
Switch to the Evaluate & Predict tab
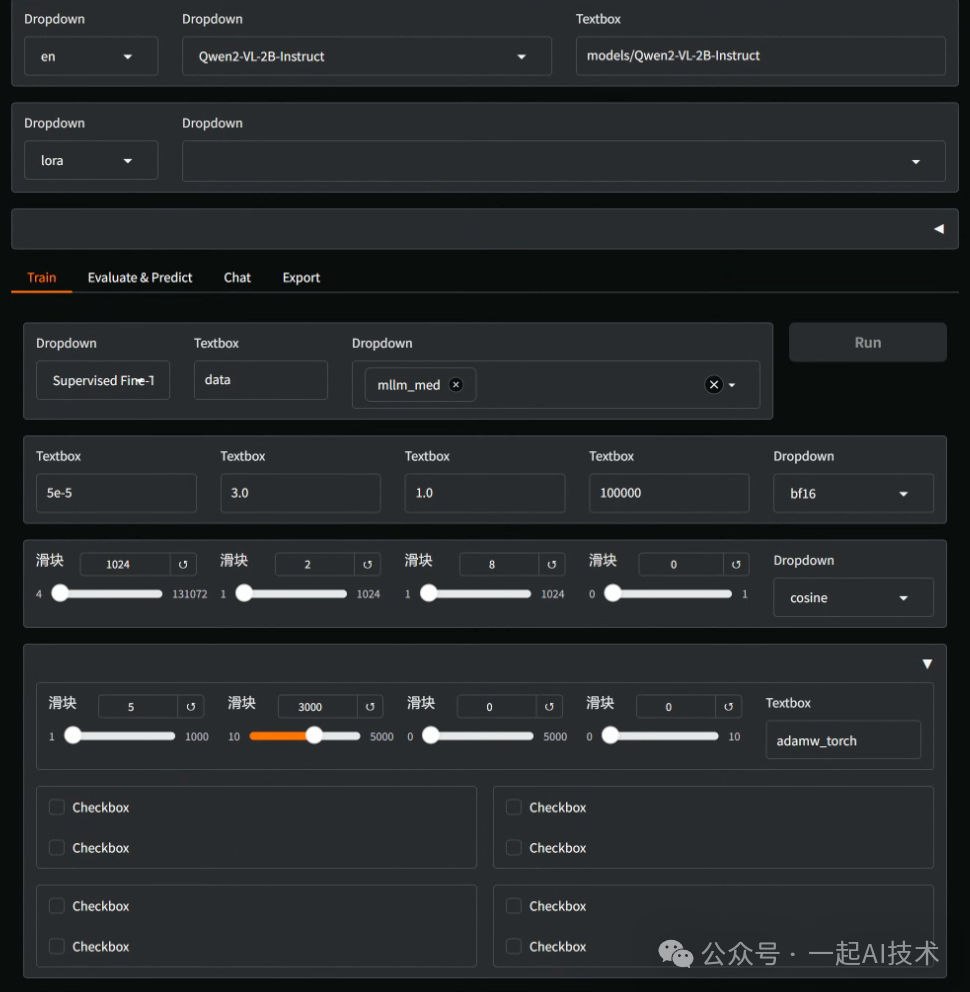(140, 278)
